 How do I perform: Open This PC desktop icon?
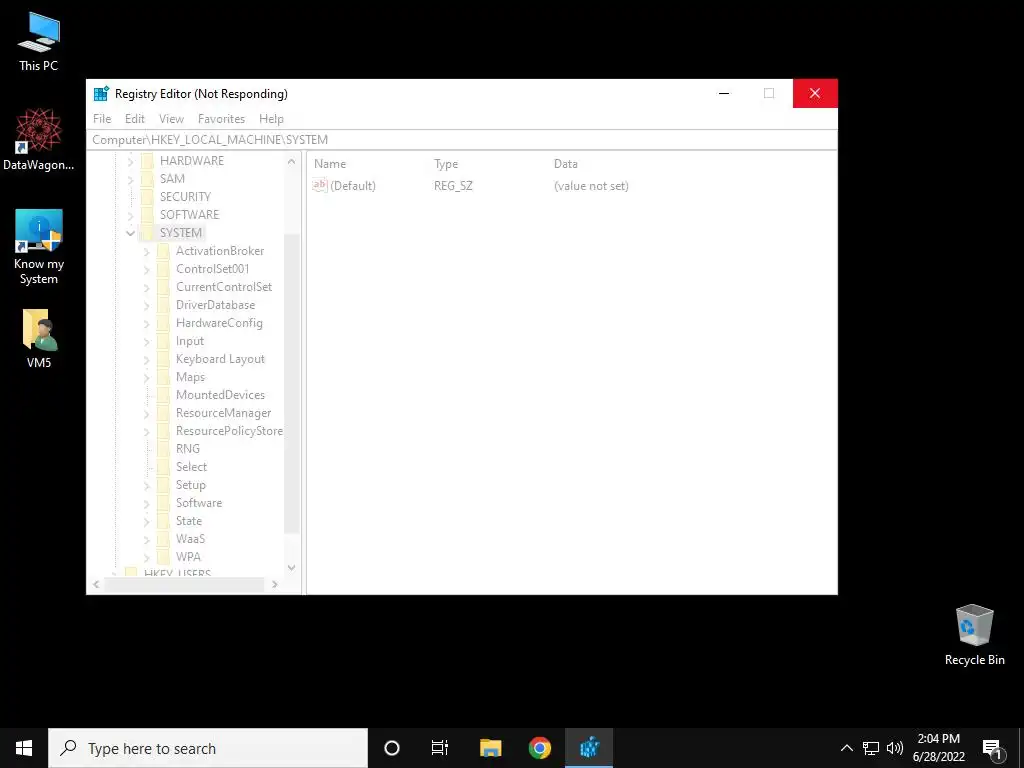(39, 42)
